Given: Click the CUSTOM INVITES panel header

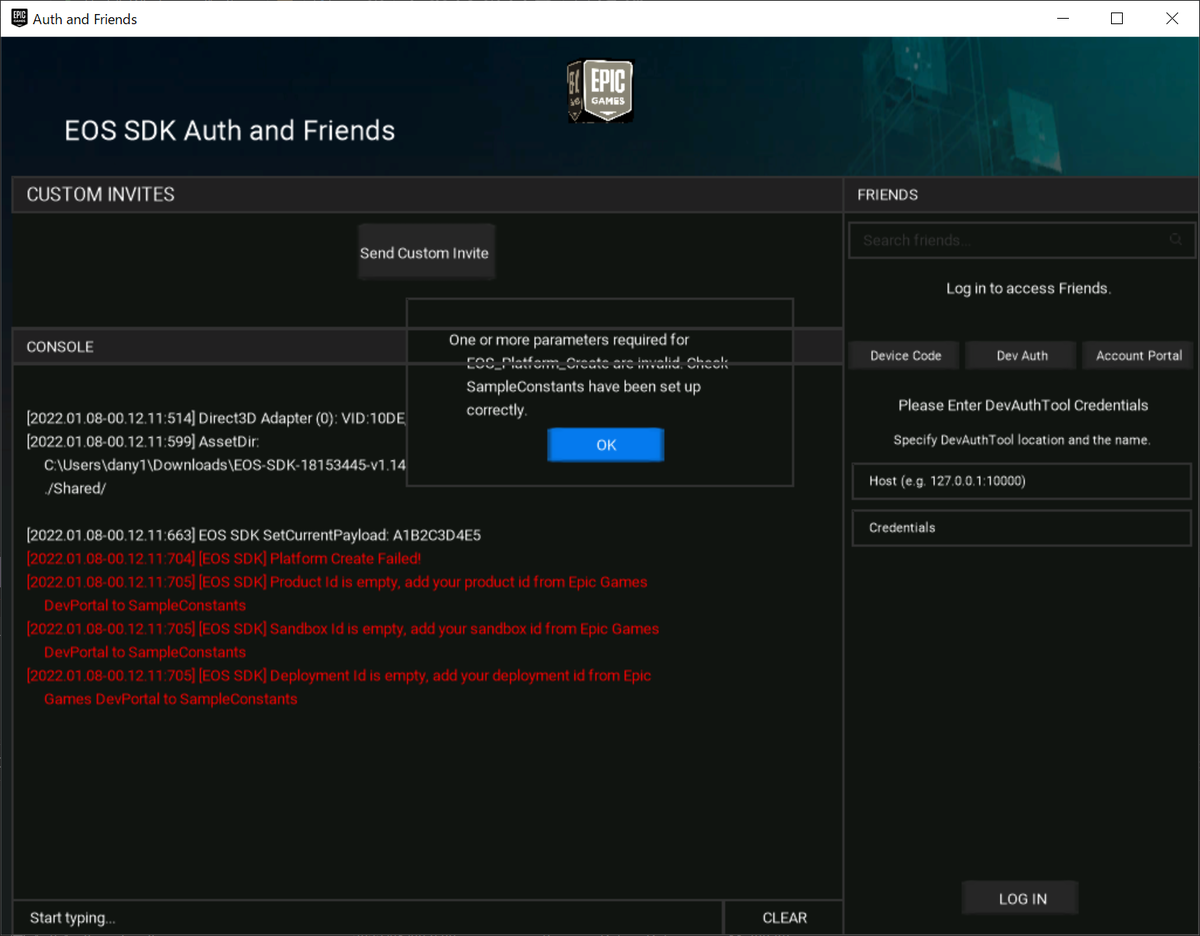Looking at the screenshot, I should tap(427, 194).
